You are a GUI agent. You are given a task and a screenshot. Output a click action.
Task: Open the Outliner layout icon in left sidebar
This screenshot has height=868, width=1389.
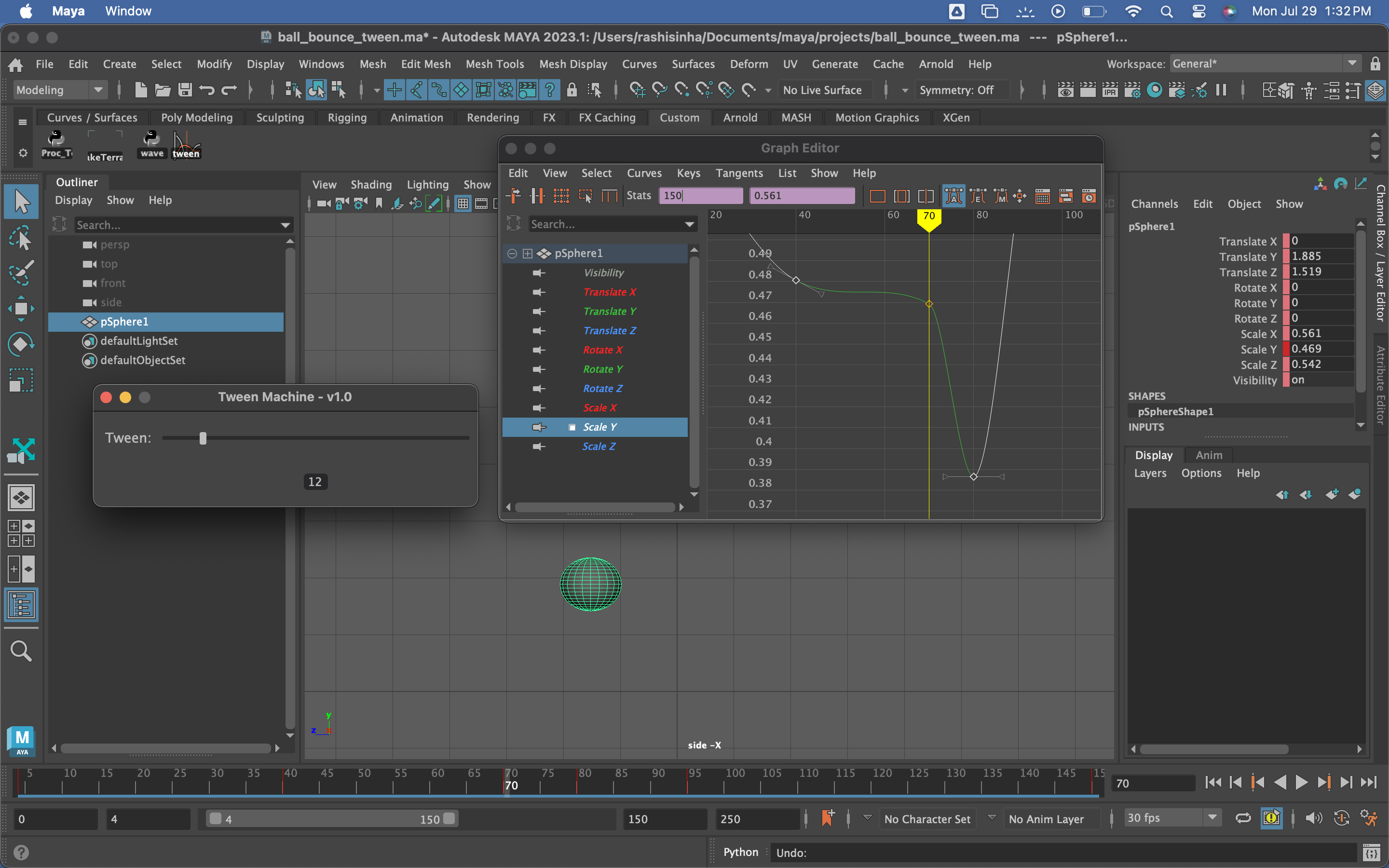point(21,605)
